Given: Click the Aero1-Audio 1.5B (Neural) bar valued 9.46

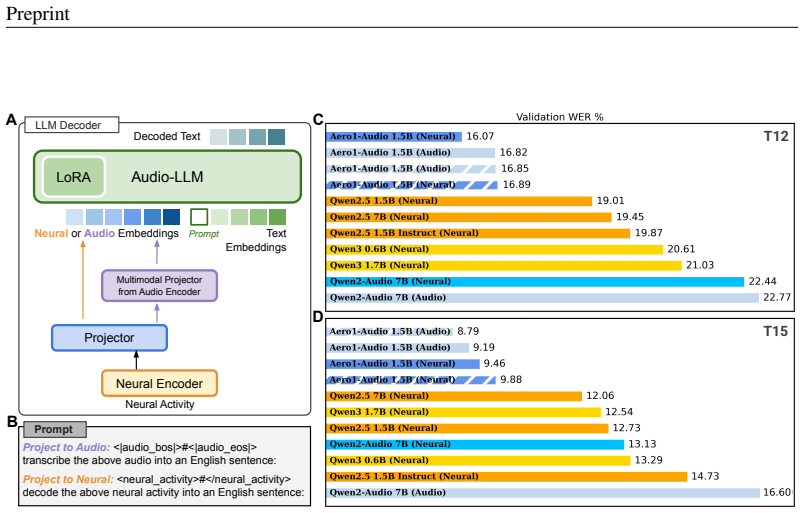Looking at the screenshot, I should (x=403, y=364).
